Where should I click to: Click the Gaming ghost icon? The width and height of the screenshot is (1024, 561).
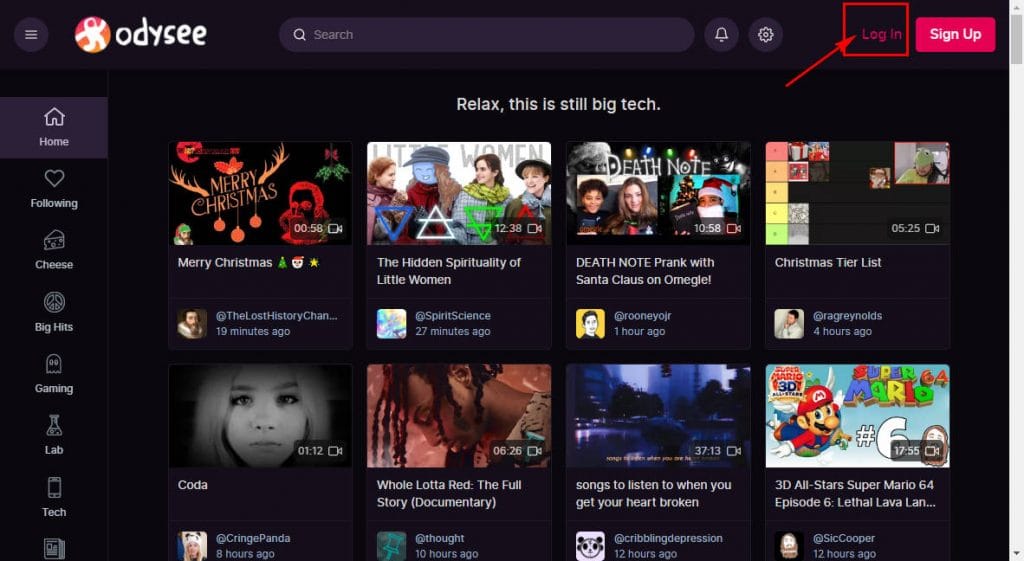click(54, 364)
